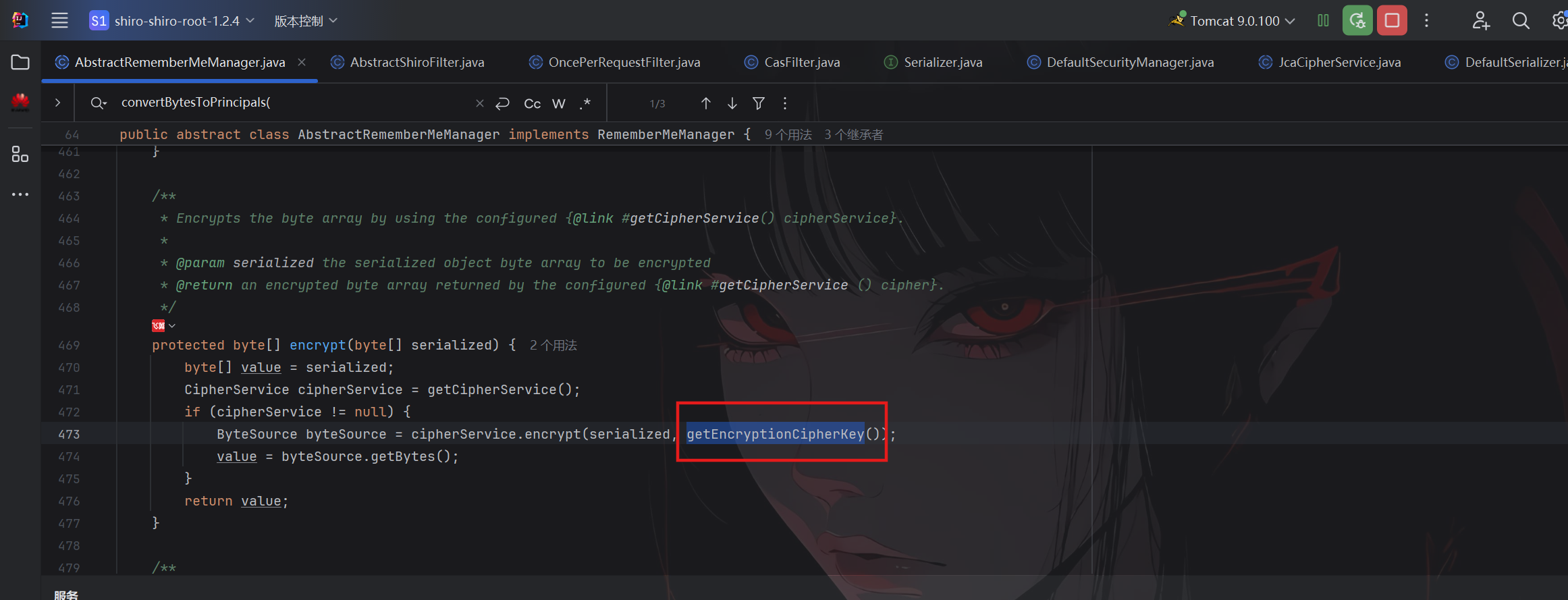The height and width of the screenshot is (600, 1568).
Task: Click the green pause/resume program icon
Action: [x=1323, y=20]
